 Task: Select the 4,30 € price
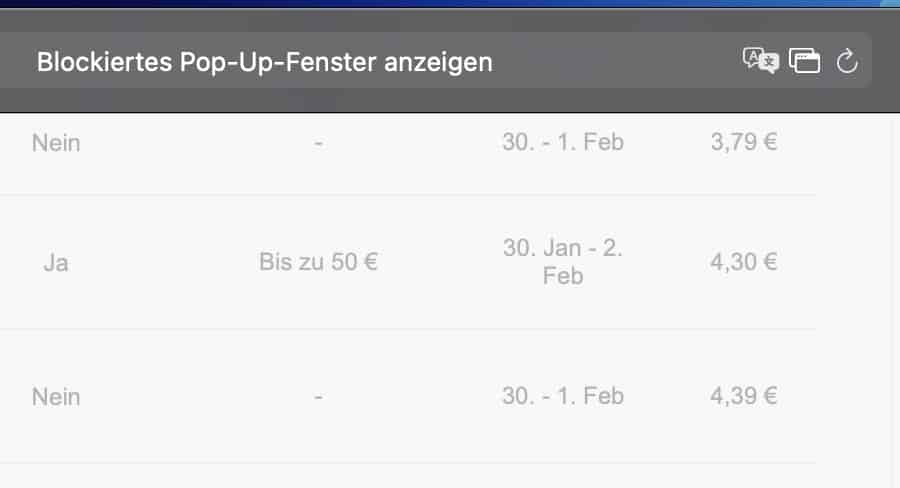tap(744, 263)
